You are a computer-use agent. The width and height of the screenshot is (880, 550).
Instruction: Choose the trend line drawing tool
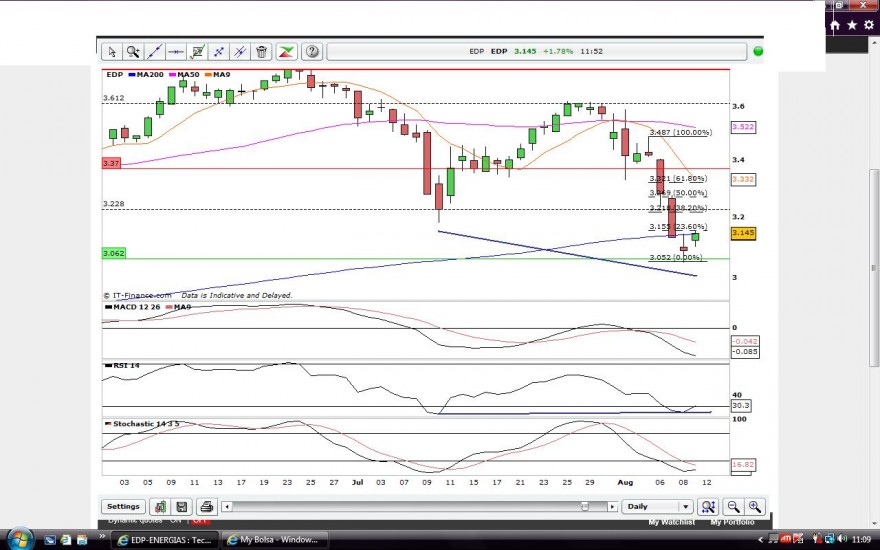pyautogui.click(x=154, y=52)
